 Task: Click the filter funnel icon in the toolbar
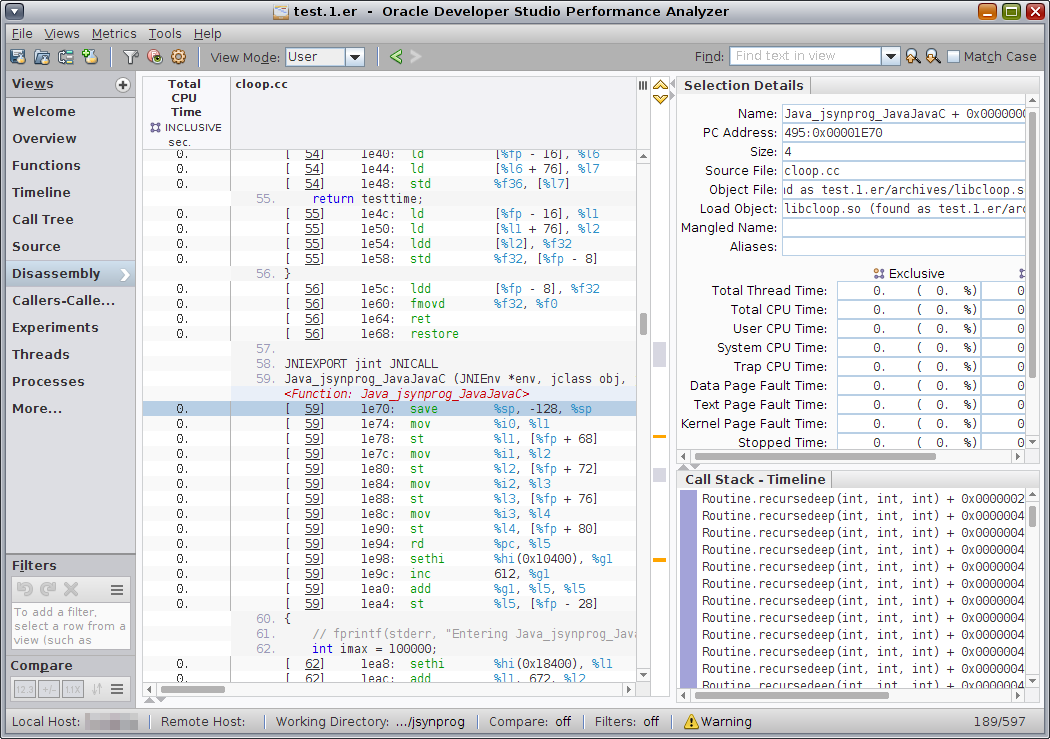(x=131, y=57)
